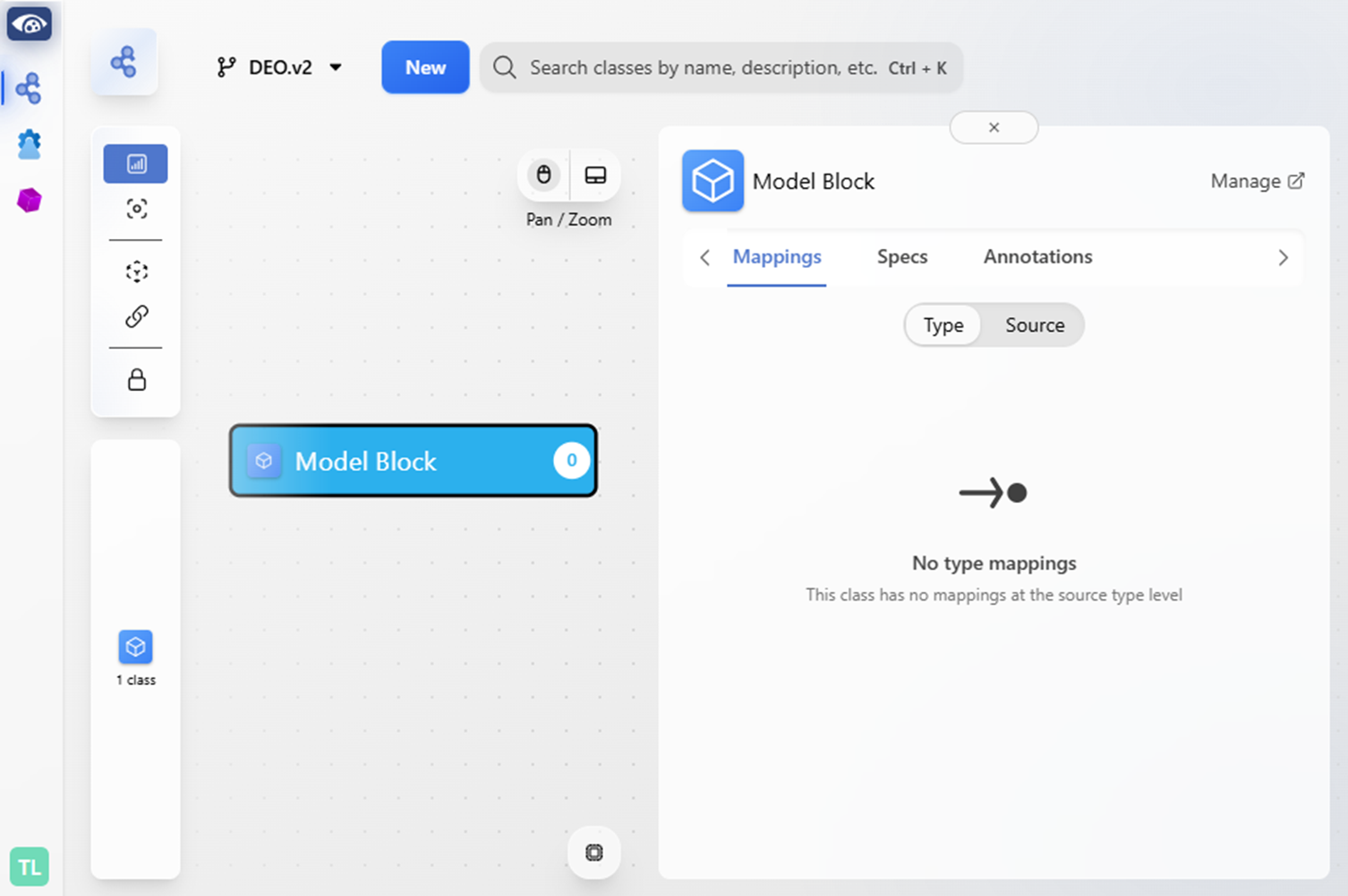Open the Manage external link

pyautogui.click(x=1257, y=181)
